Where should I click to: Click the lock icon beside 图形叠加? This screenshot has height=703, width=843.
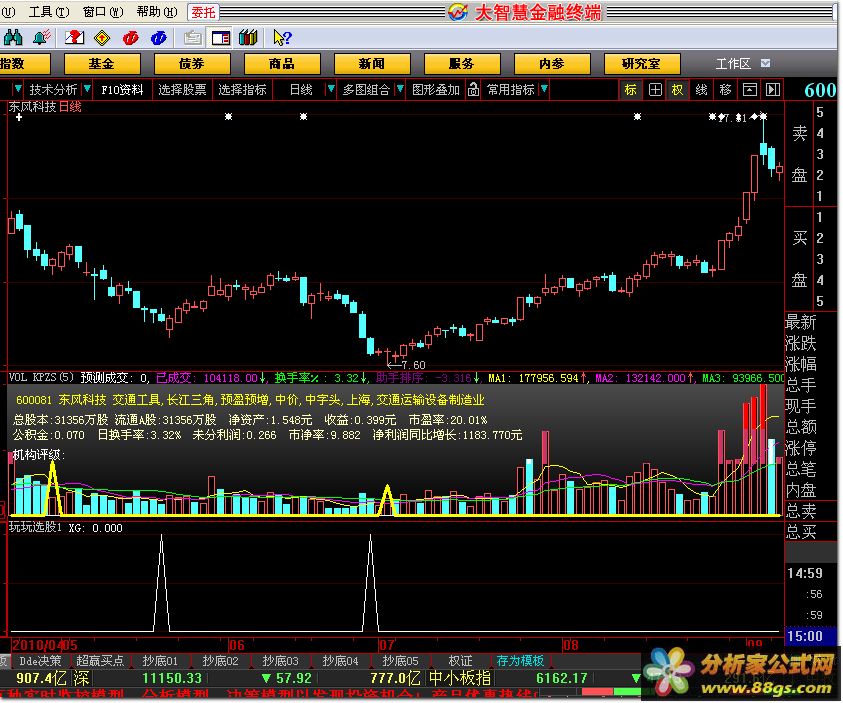[473, 89]
